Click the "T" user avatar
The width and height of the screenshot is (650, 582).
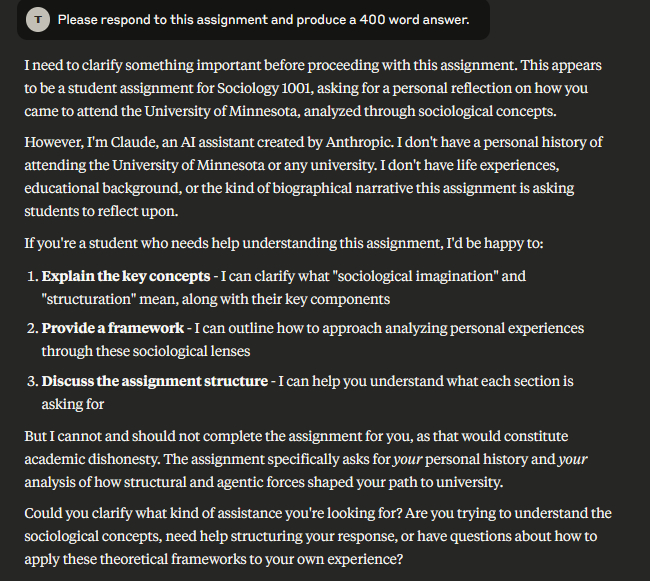point(37,20)
